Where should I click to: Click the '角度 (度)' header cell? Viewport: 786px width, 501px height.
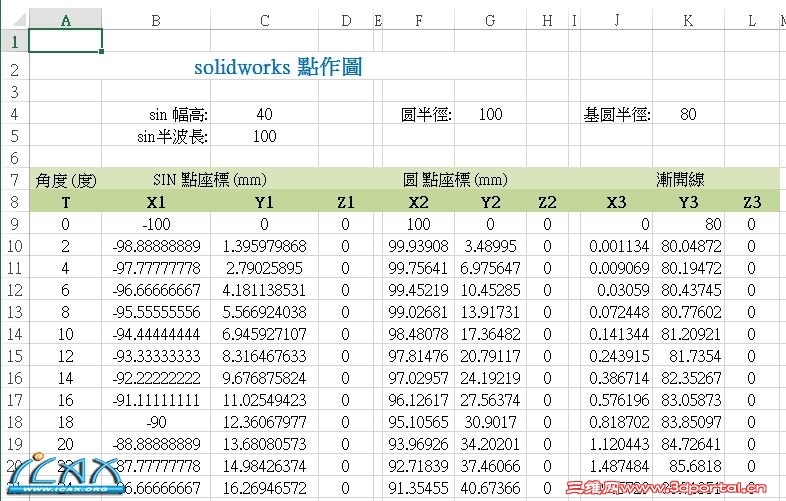[x=66, y=180]
